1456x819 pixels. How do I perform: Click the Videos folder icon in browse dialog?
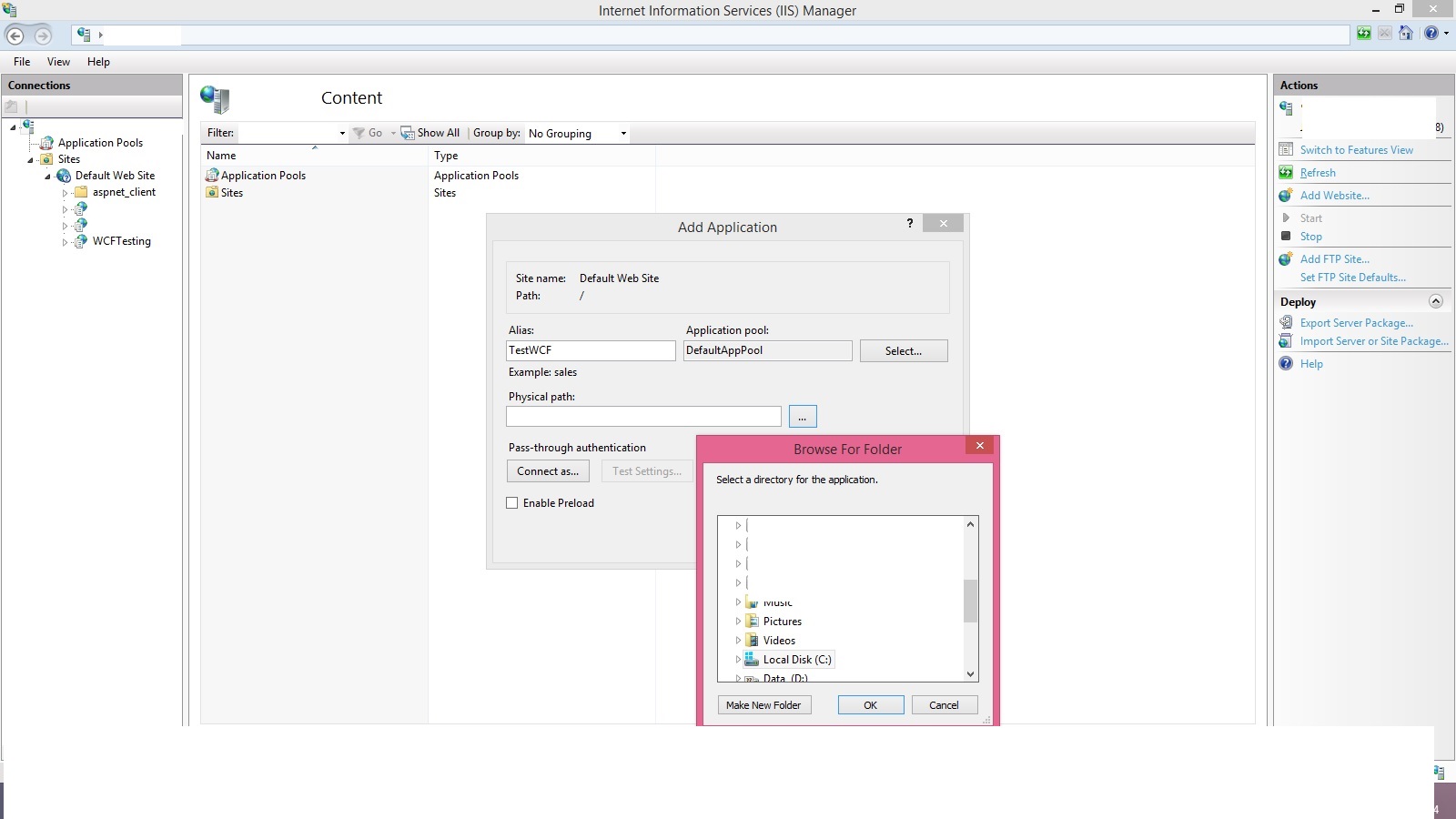pyautogui.click(x=753, y=641)
